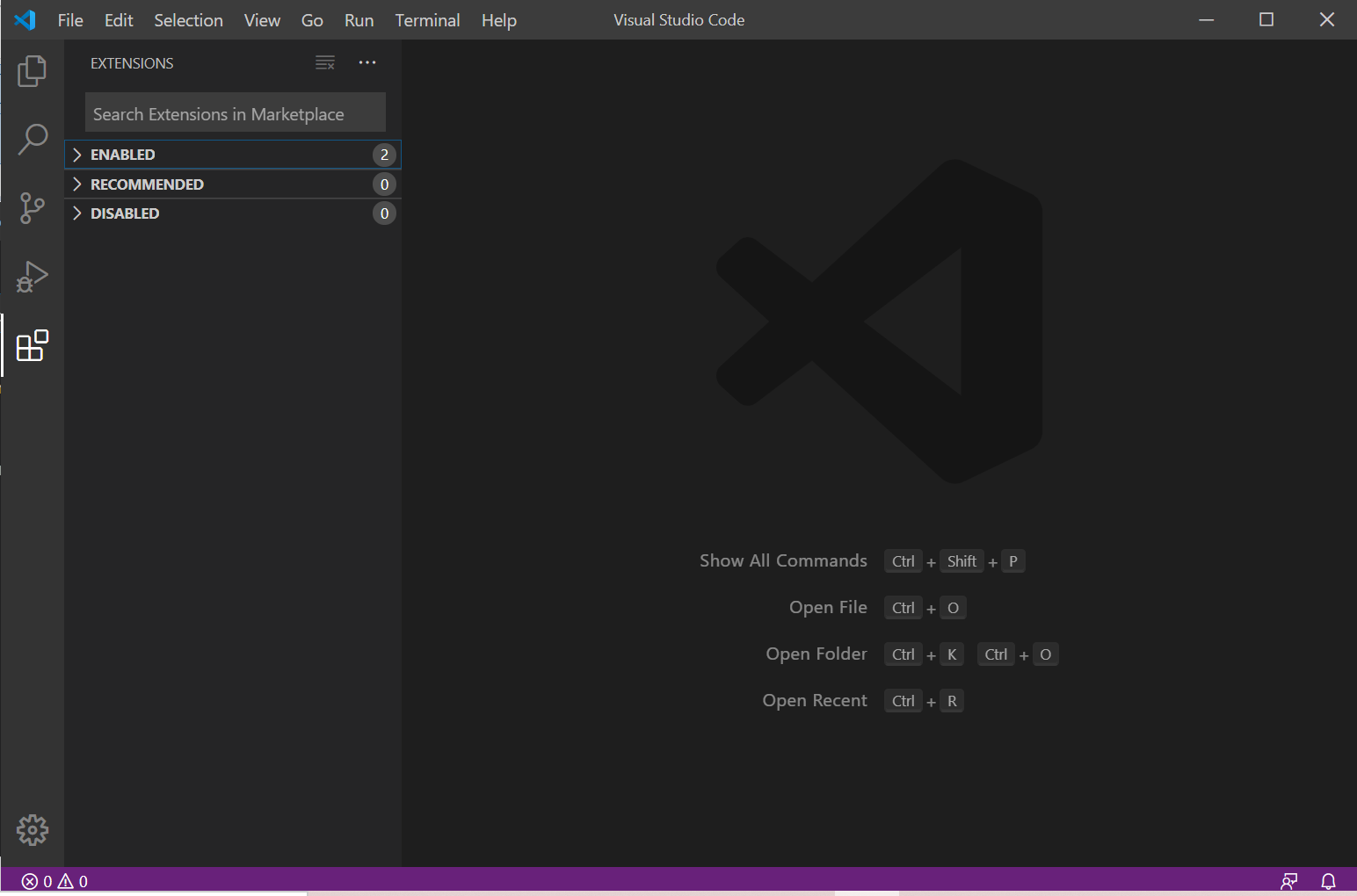This screenshot has height=896, width=1357.
Task: Open the Manage gear menu
Action: tap(33, 830)
